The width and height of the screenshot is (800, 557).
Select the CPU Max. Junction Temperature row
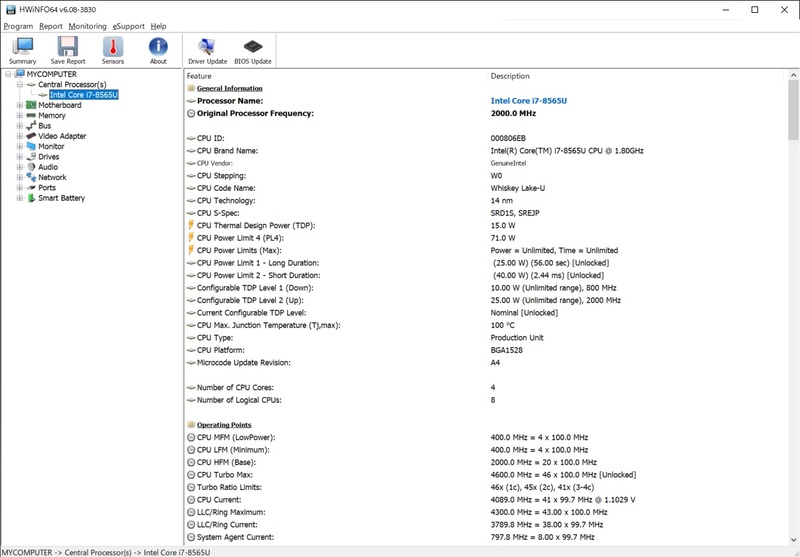485,325
